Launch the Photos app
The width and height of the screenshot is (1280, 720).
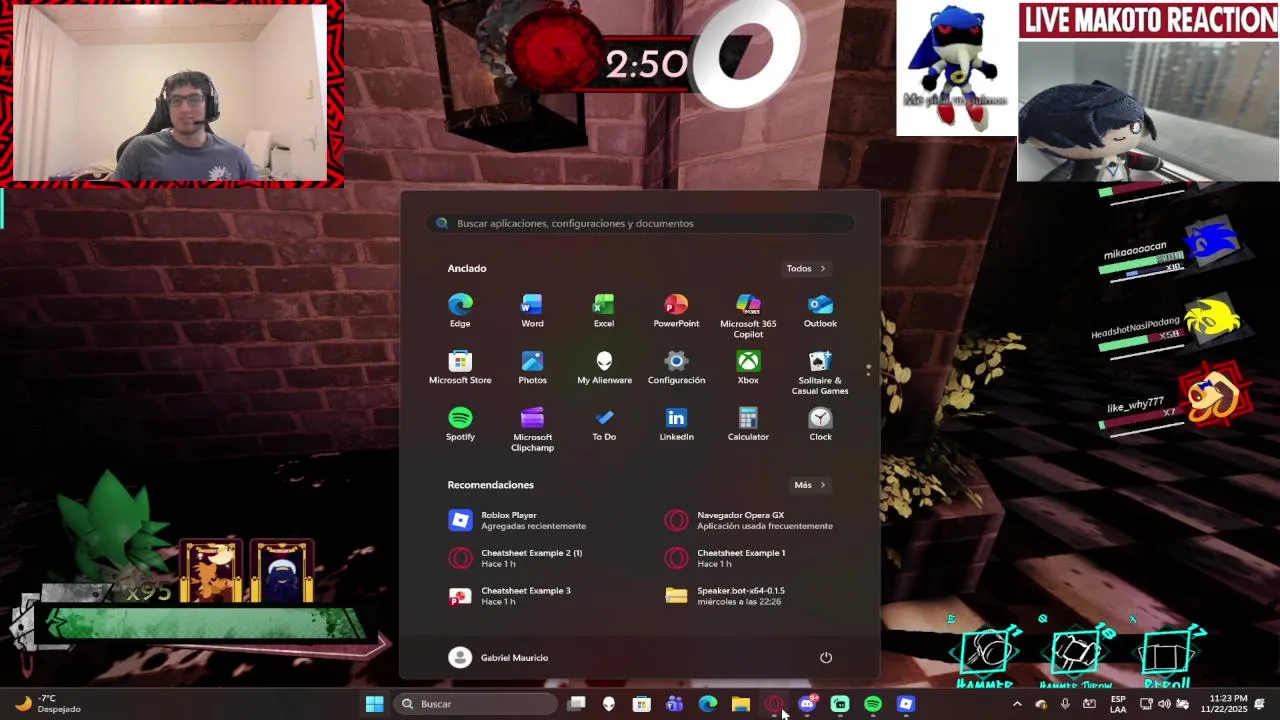click(532, 367)
